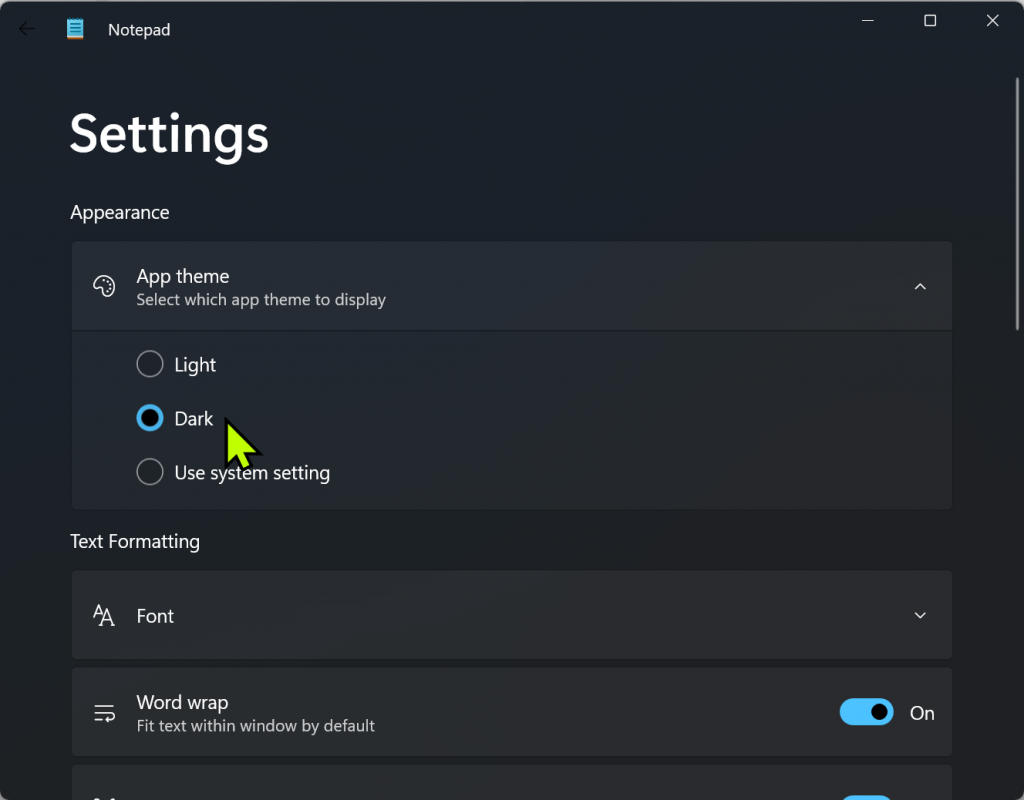
Task: Close the Notepad settings window
Action: point(993,21)
